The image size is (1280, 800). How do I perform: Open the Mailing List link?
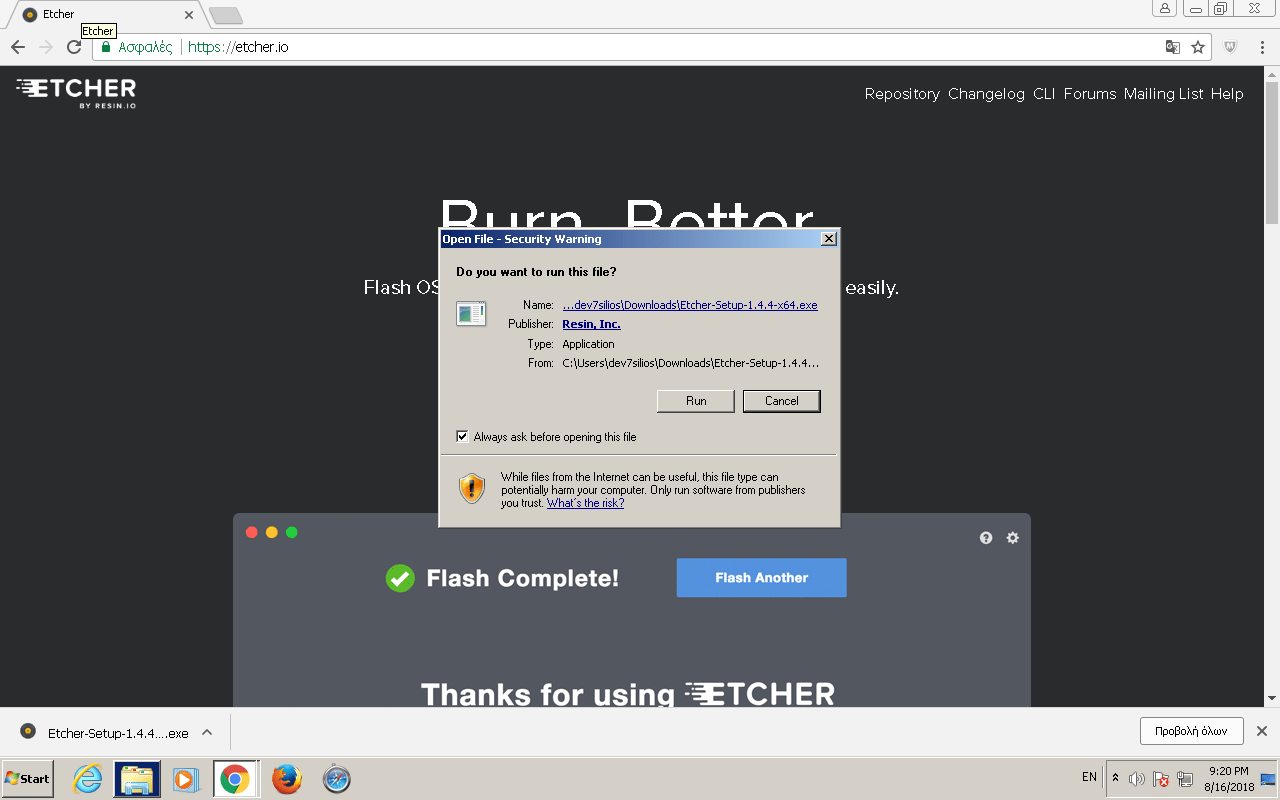tap(1164, 94)
